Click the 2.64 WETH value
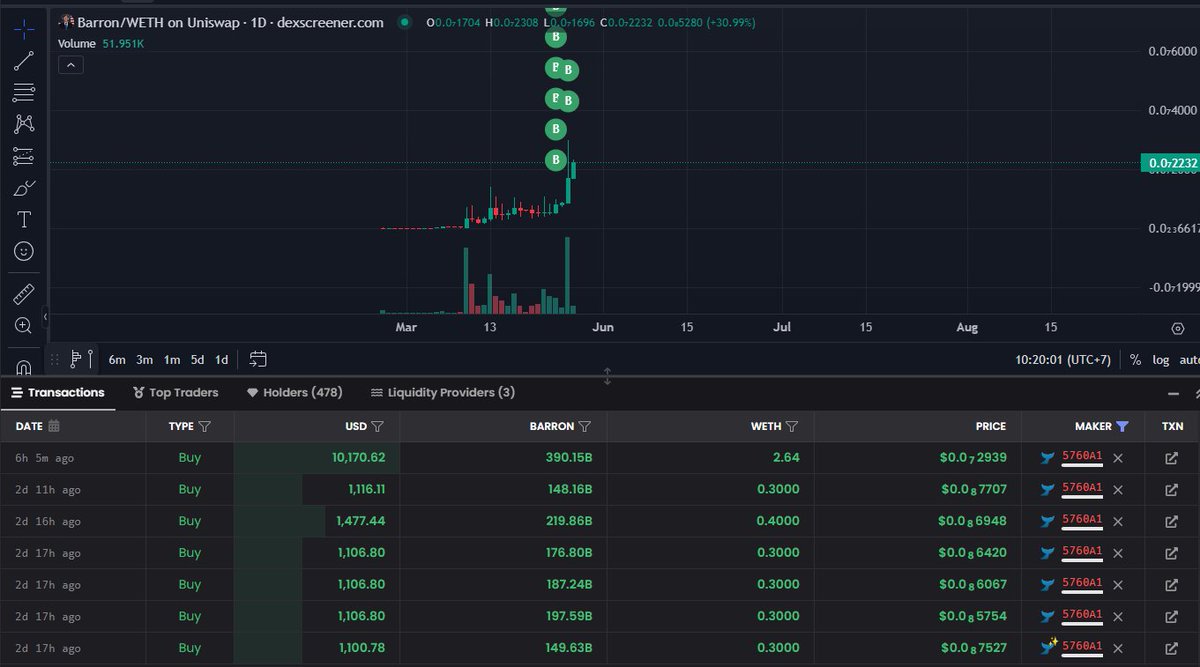Image resolution: width=1200 pixels, height=667 pixels. (x=788, y=458)
